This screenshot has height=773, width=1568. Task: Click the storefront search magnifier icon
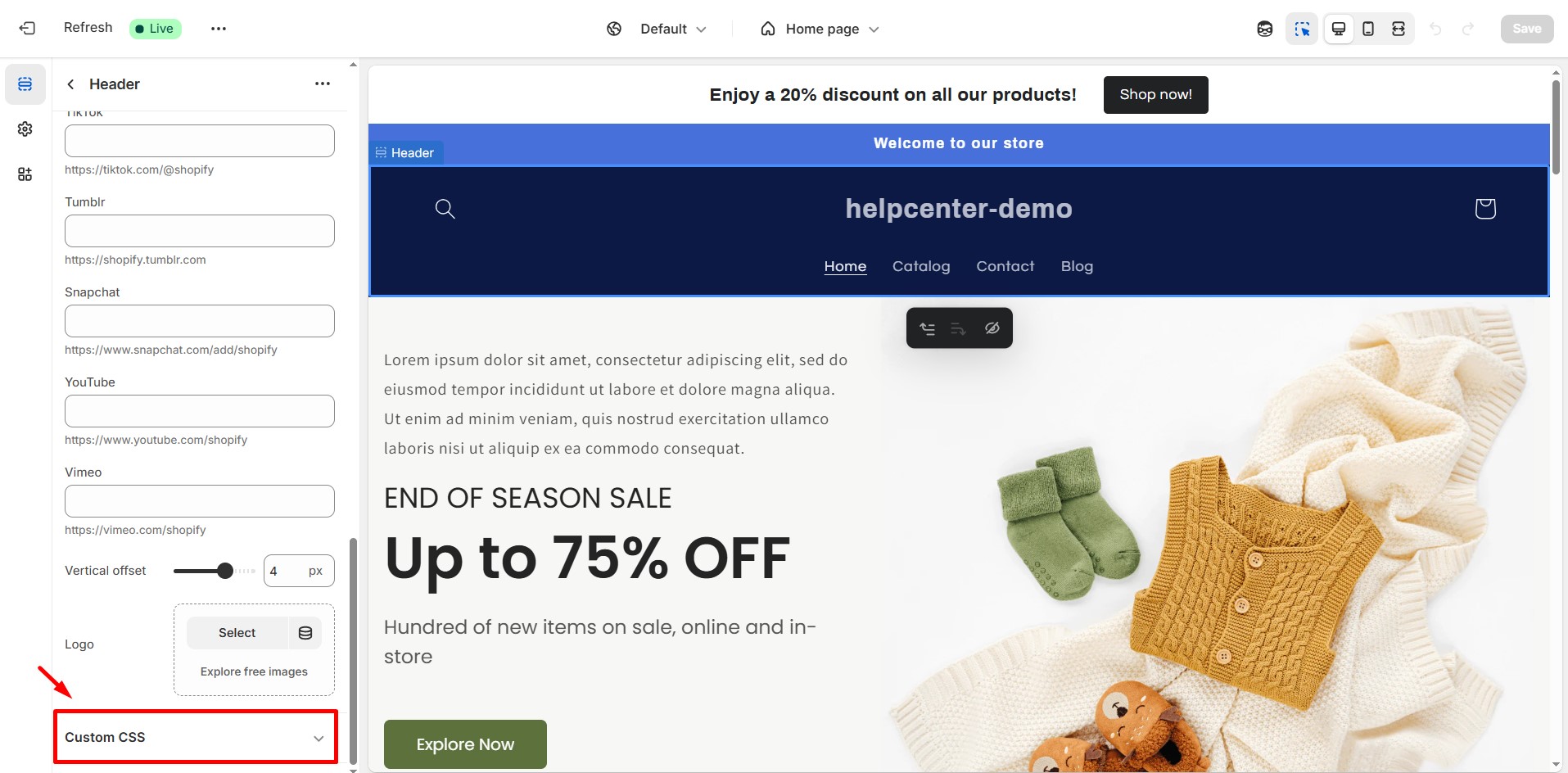(x=445, y=209)
